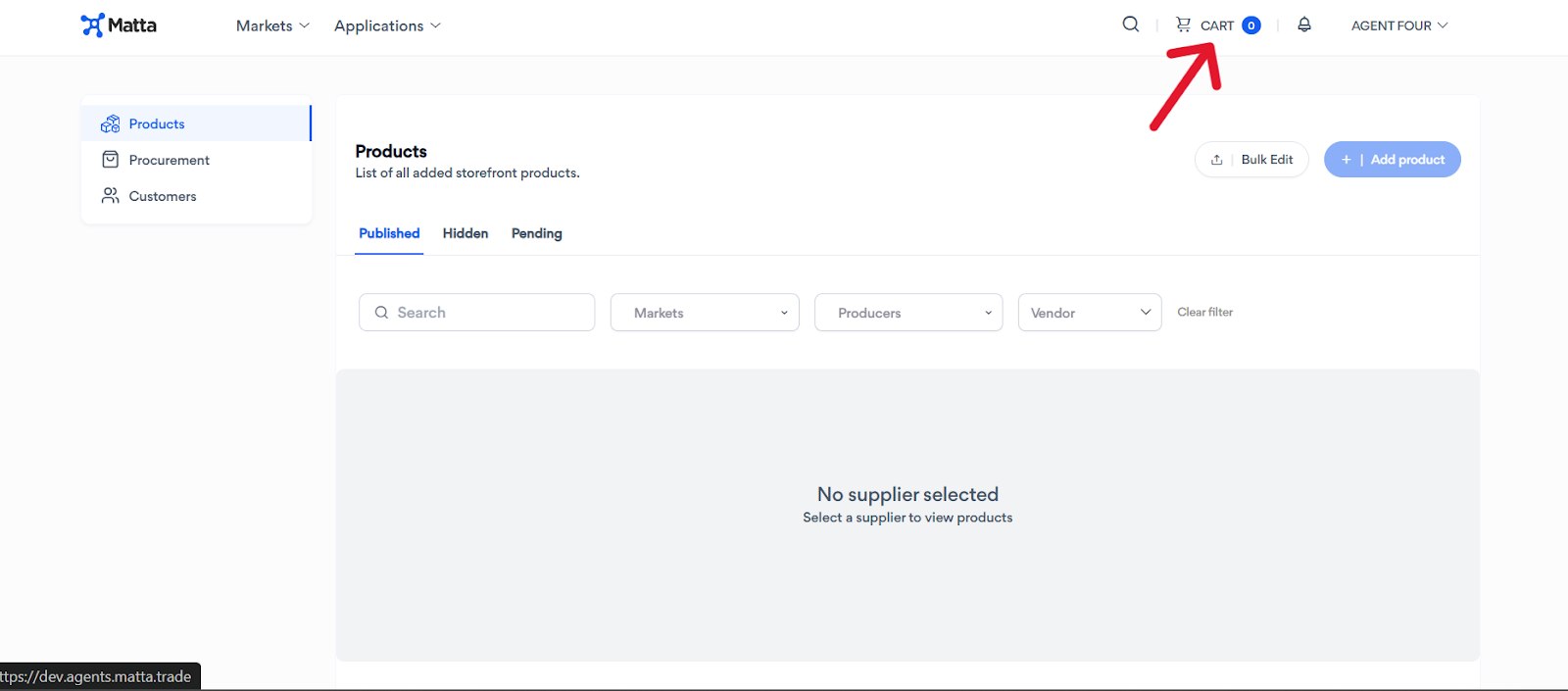Viewport: 1568px width, 691px height.
Task: Open the Producers filter dropdown
Action: pos(908,313)
